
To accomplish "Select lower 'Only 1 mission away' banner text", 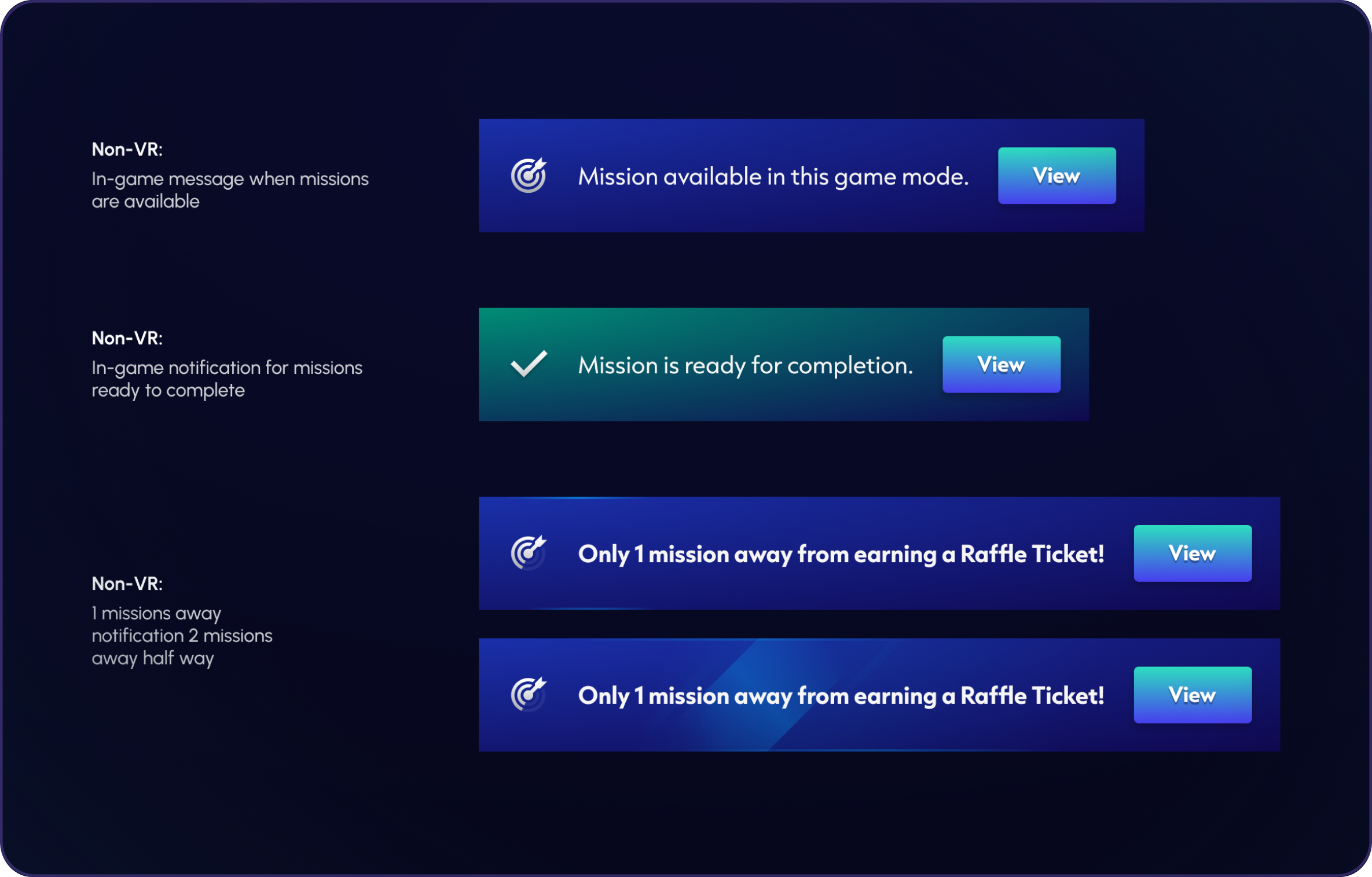I will pyautogui.click(x=841, y=696).
